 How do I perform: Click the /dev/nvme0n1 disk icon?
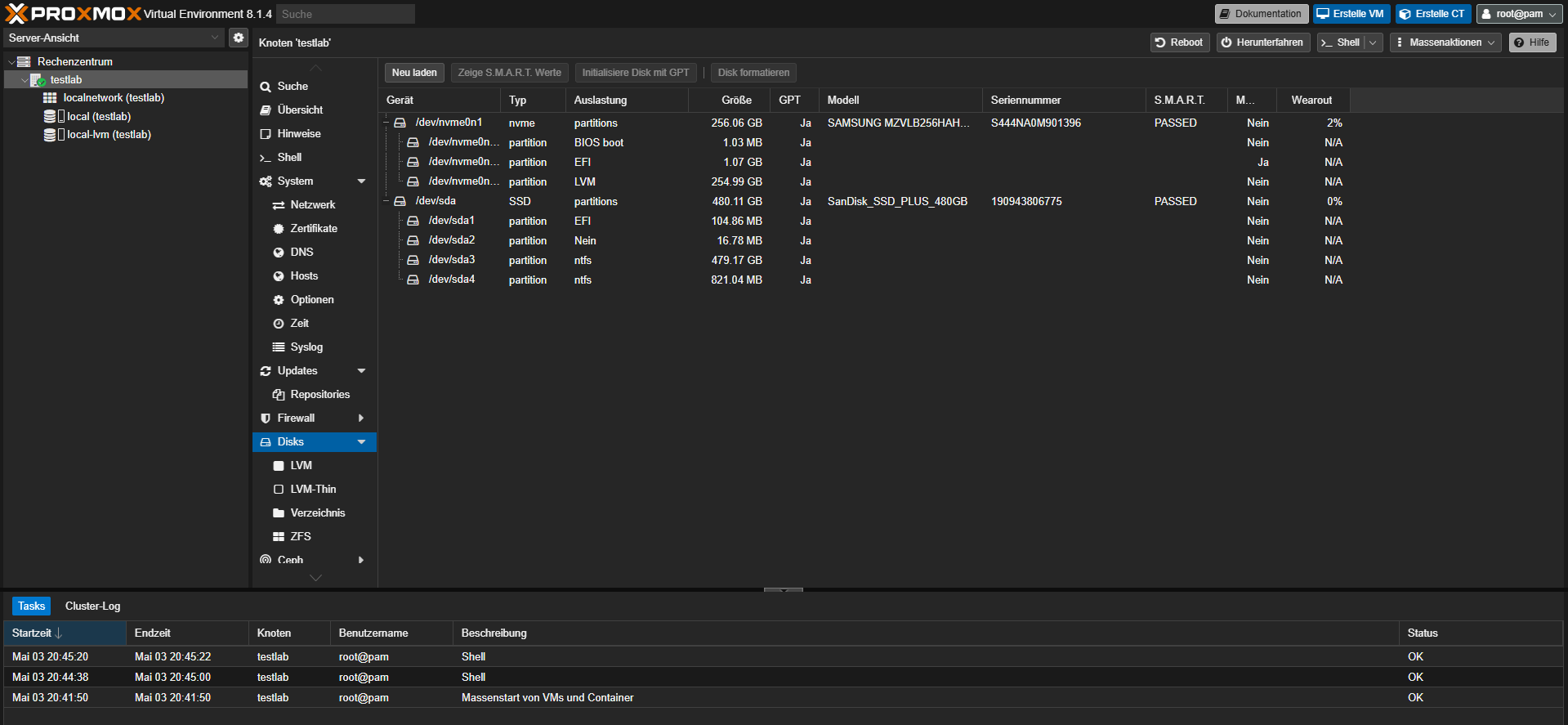tap(400, 123)
